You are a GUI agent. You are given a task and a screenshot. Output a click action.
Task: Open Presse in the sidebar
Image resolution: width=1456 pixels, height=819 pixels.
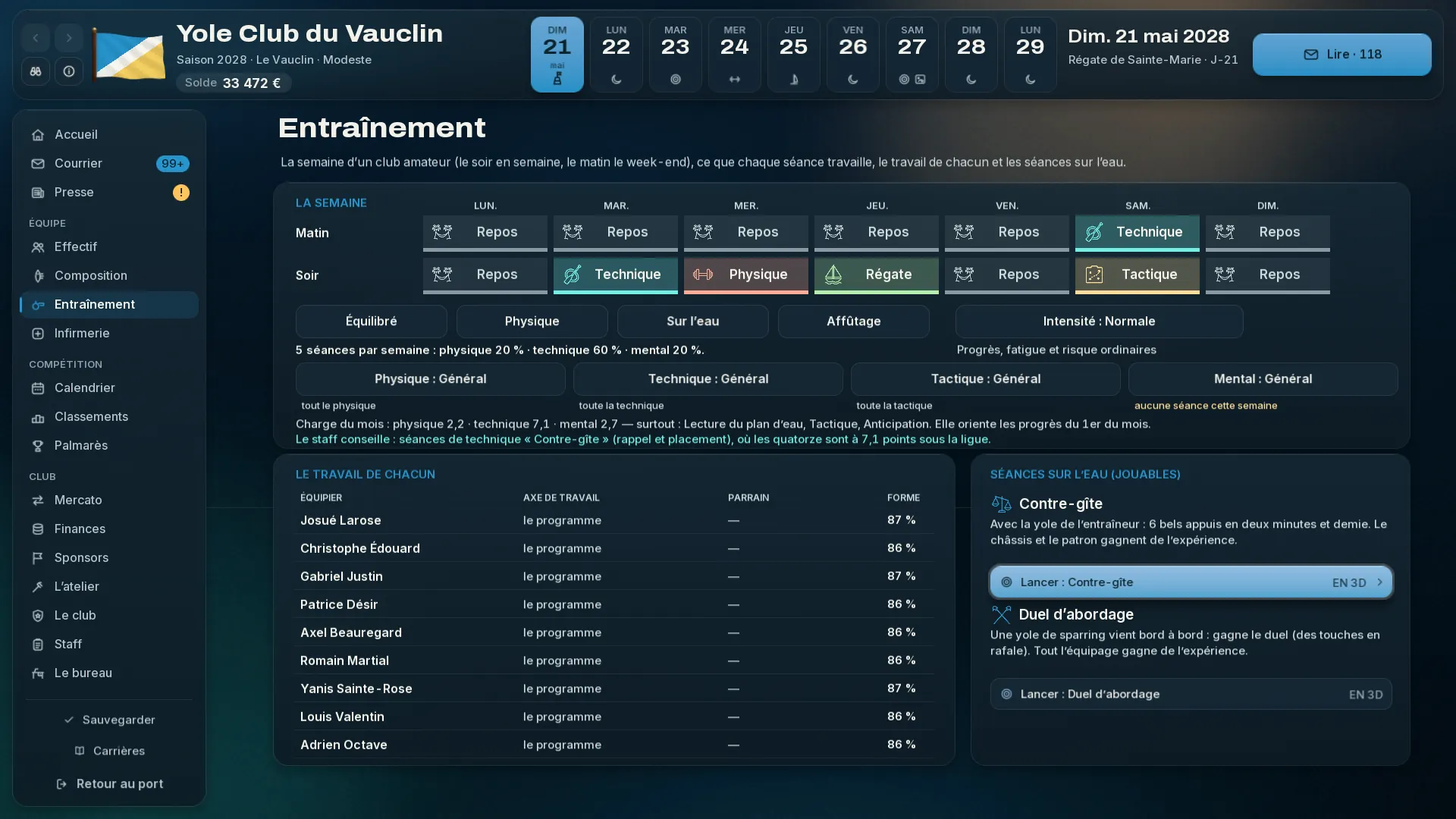(x=109, y=193)
